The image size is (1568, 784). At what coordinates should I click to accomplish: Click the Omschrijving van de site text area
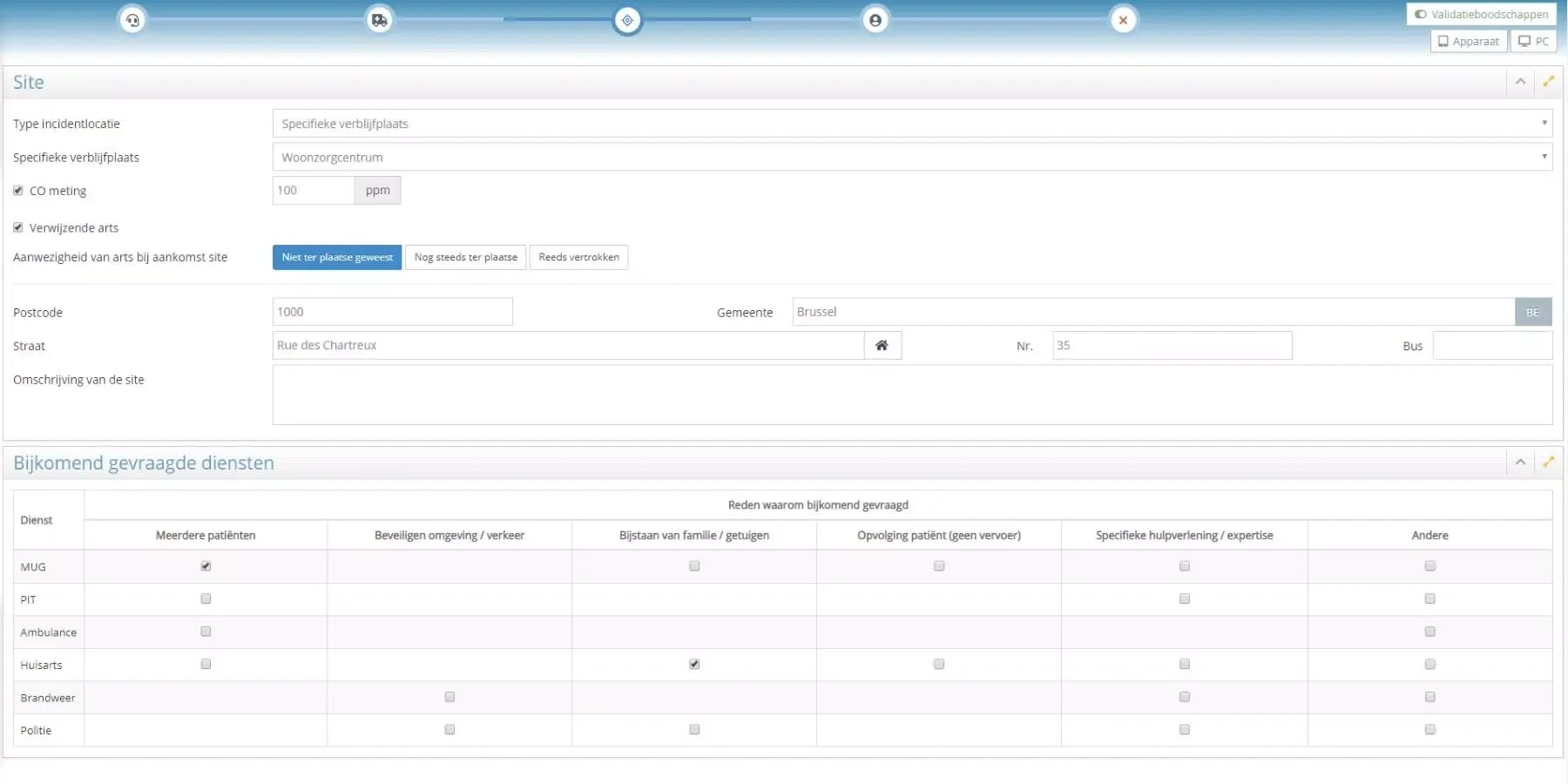[x=911, y=395]
